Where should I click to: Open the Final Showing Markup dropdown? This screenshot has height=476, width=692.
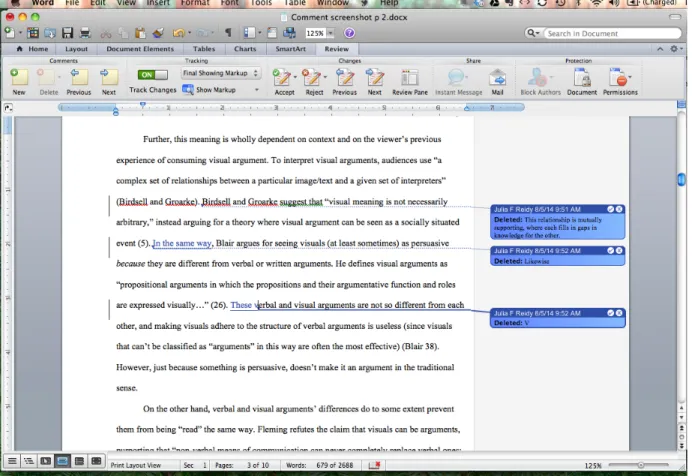221,73
